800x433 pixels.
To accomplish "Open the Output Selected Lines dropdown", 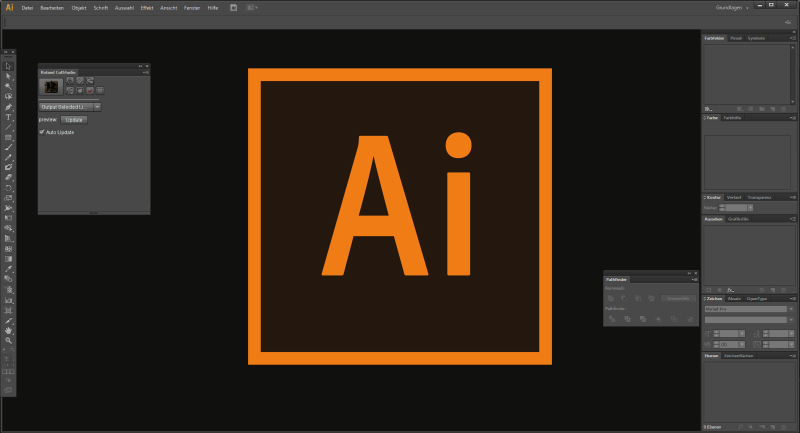I will tap(70, 107).
